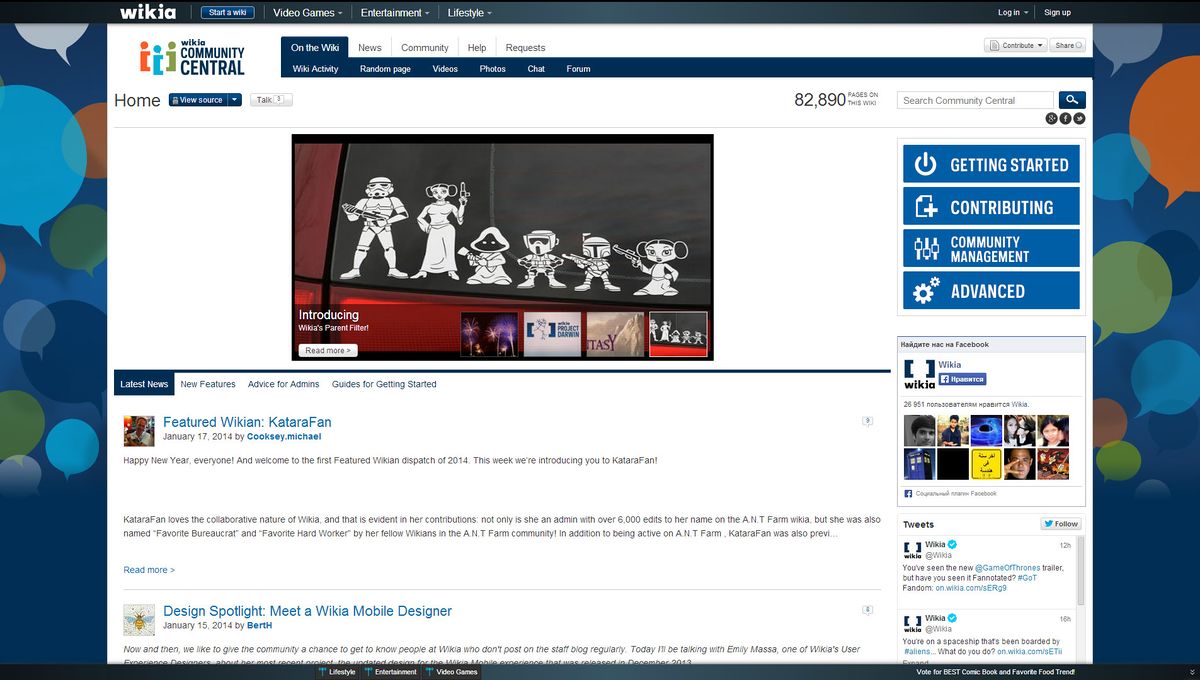1200x680 pixels.
Task: Open the Featured Wikian: KataraFan article title
Action: coord(247,422)
